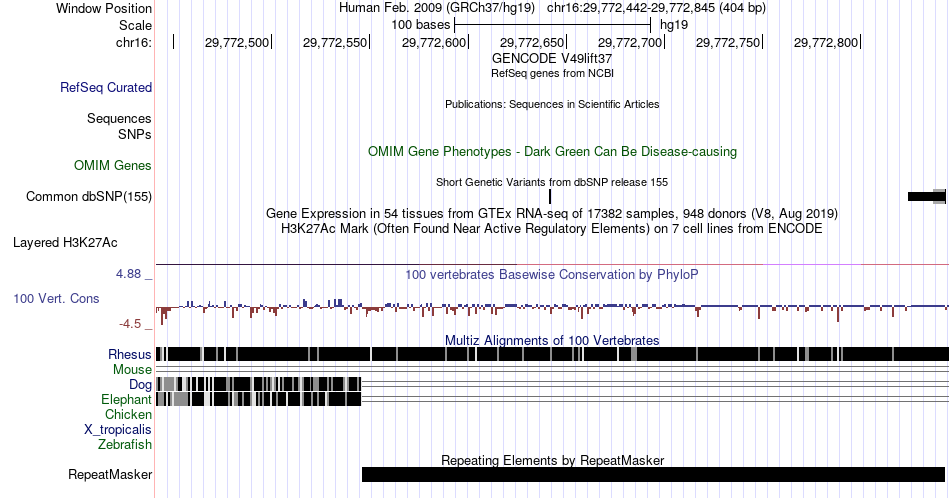
Task: Click the GTEx Gene Expression track title
Action: (552, 213)
